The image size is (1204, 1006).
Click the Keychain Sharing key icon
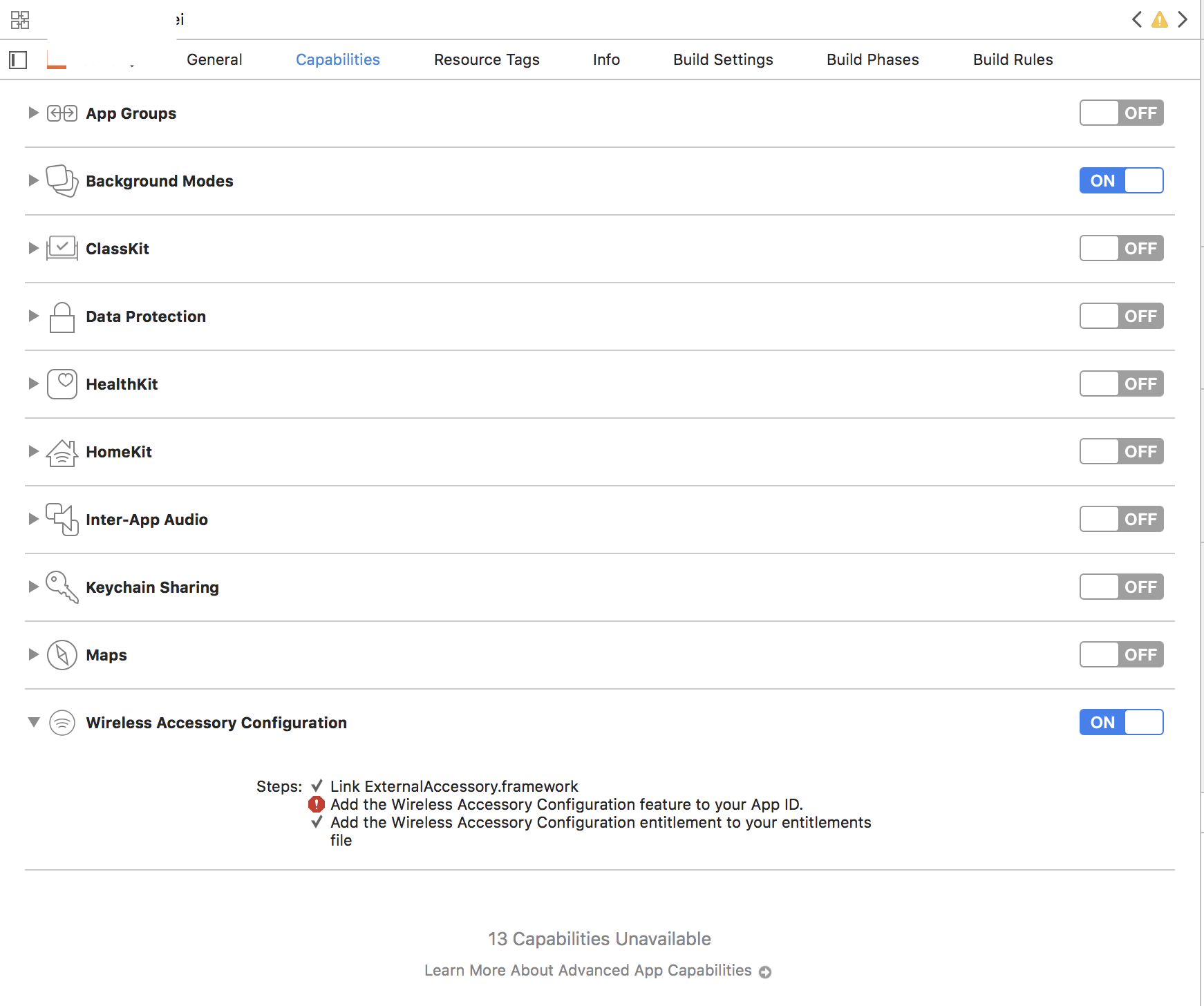click(x=62, y=587)
